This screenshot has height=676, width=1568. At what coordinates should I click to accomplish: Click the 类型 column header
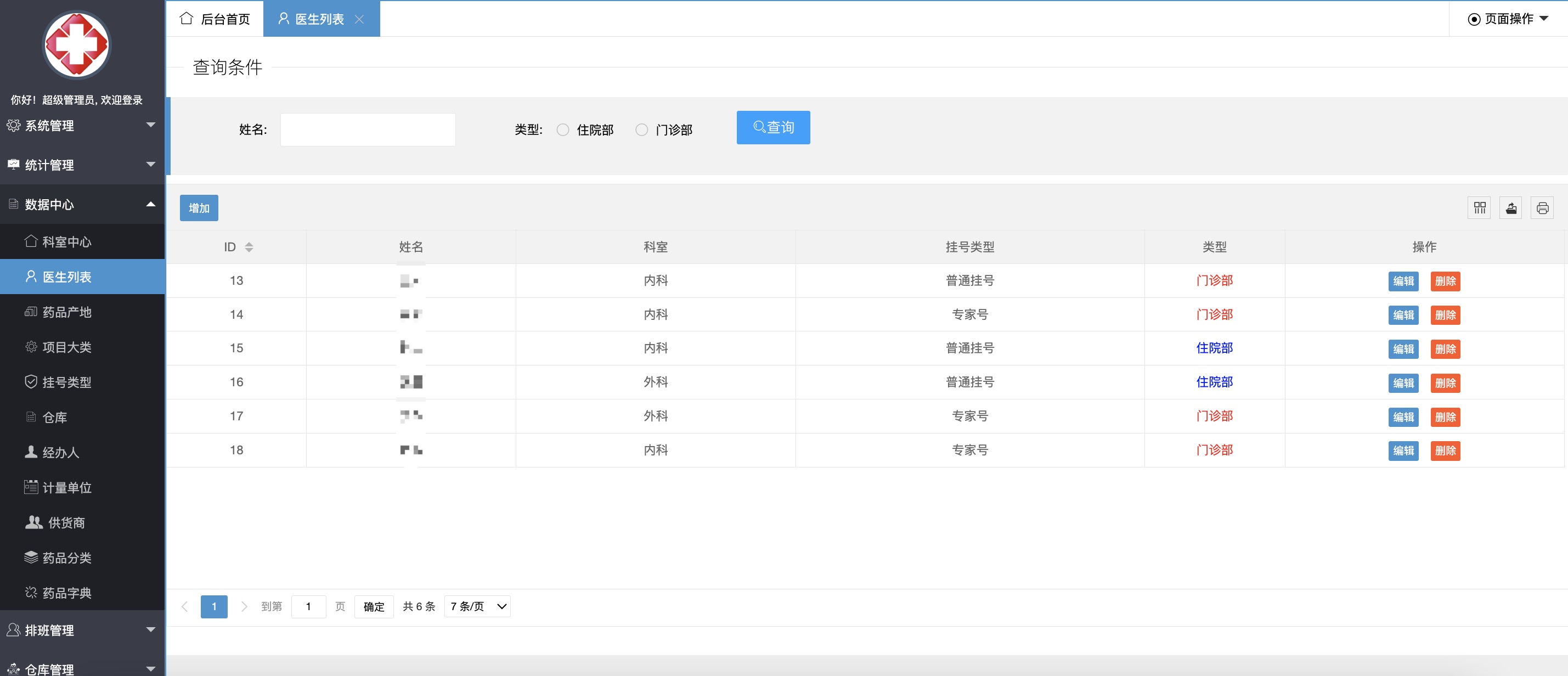(1214, 247)
